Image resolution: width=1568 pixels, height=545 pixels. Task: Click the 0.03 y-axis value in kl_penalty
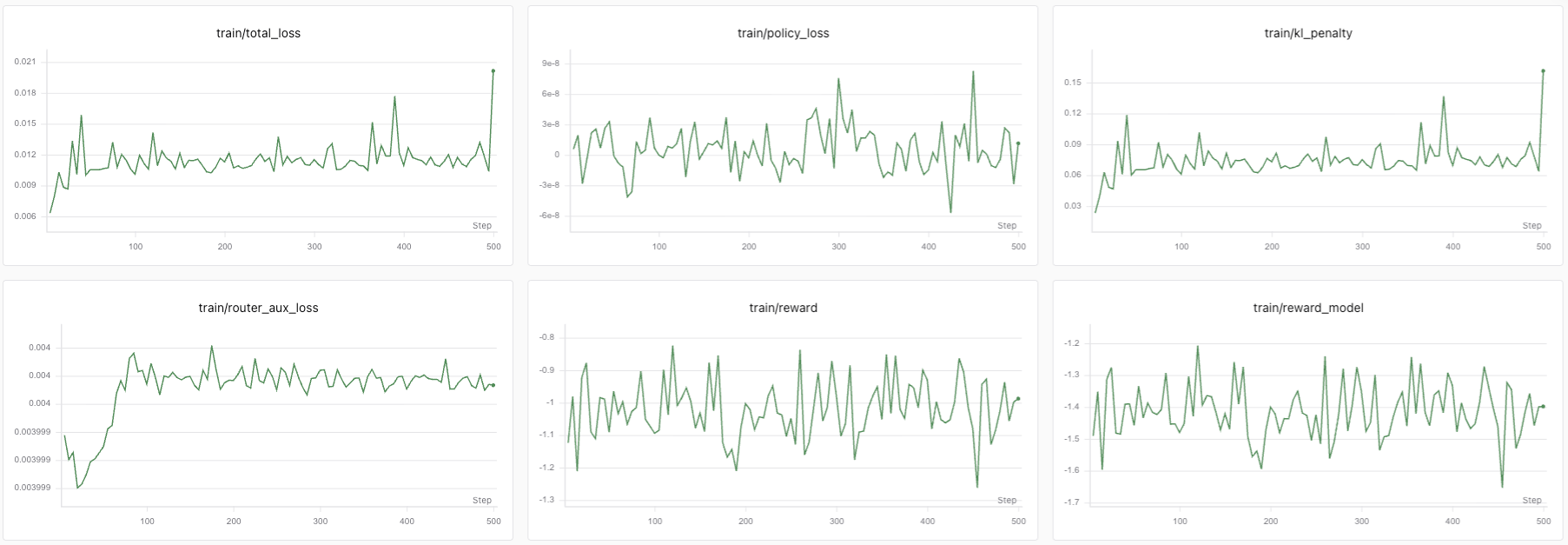(x=1073, y=206)
